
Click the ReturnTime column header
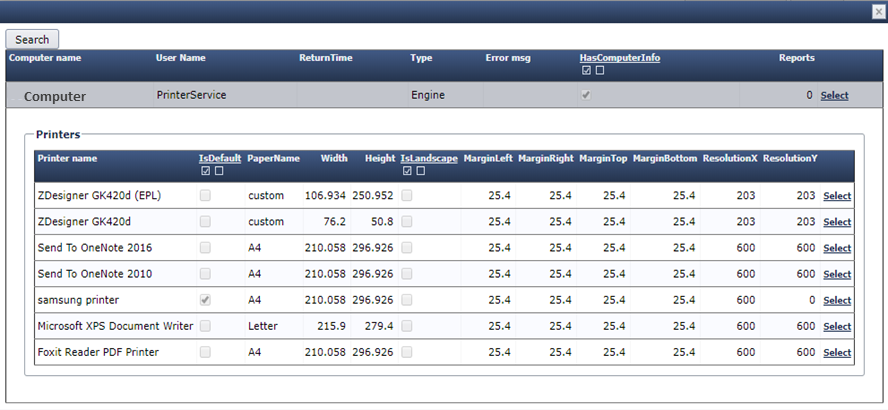[326, 58]
